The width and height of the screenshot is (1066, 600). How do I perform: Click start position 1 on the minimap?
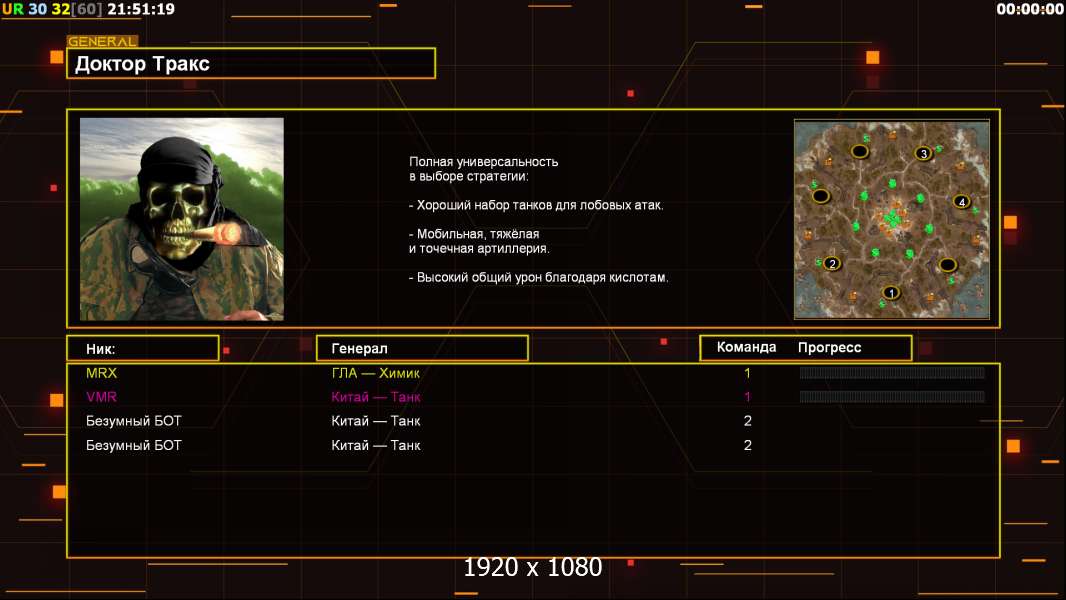pyautogui.click(x=891, y=293)
